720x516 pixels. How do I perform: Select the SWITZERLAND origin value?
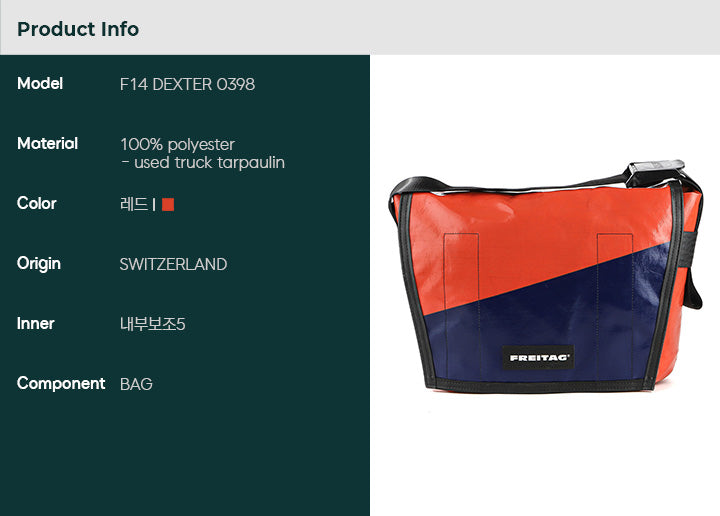tap(174, 264)
